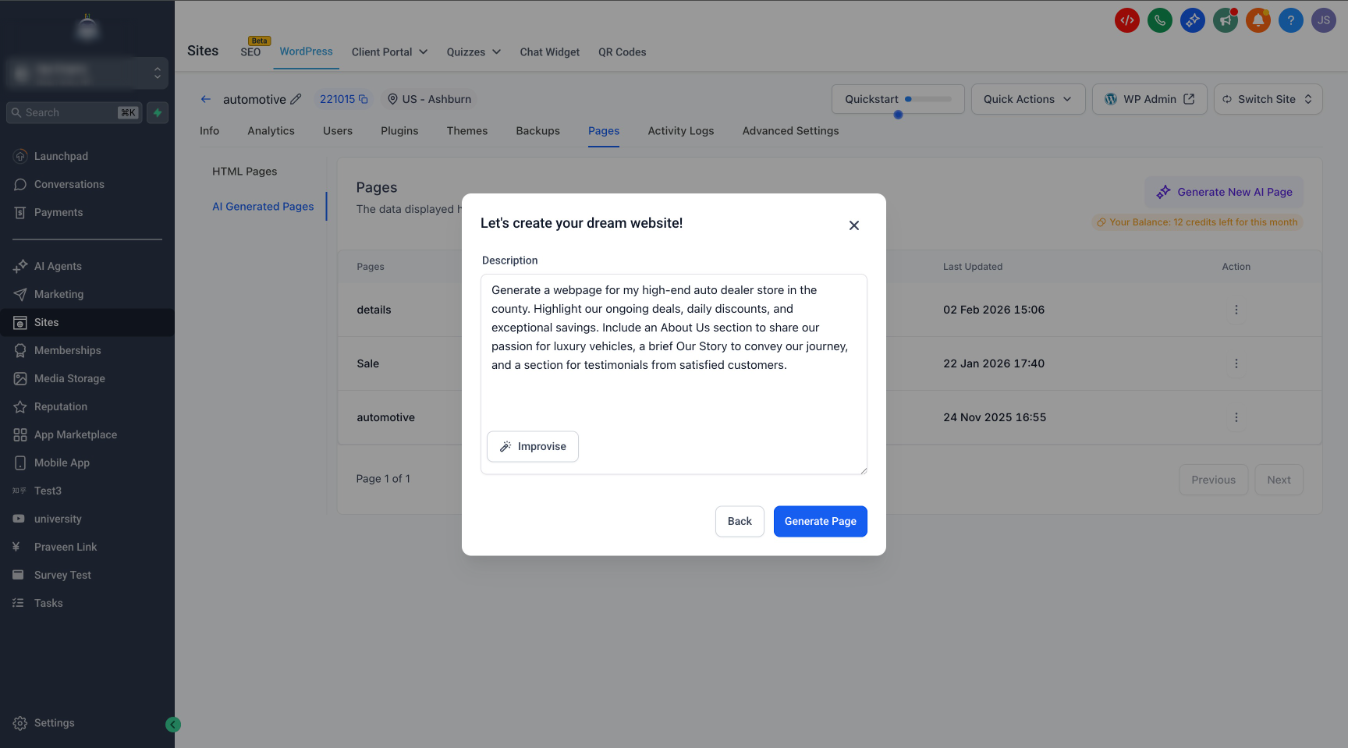This screenshot has width=1348, height=748.
Task: Open the green phone dialer icon
Action: click(1160, 20)
